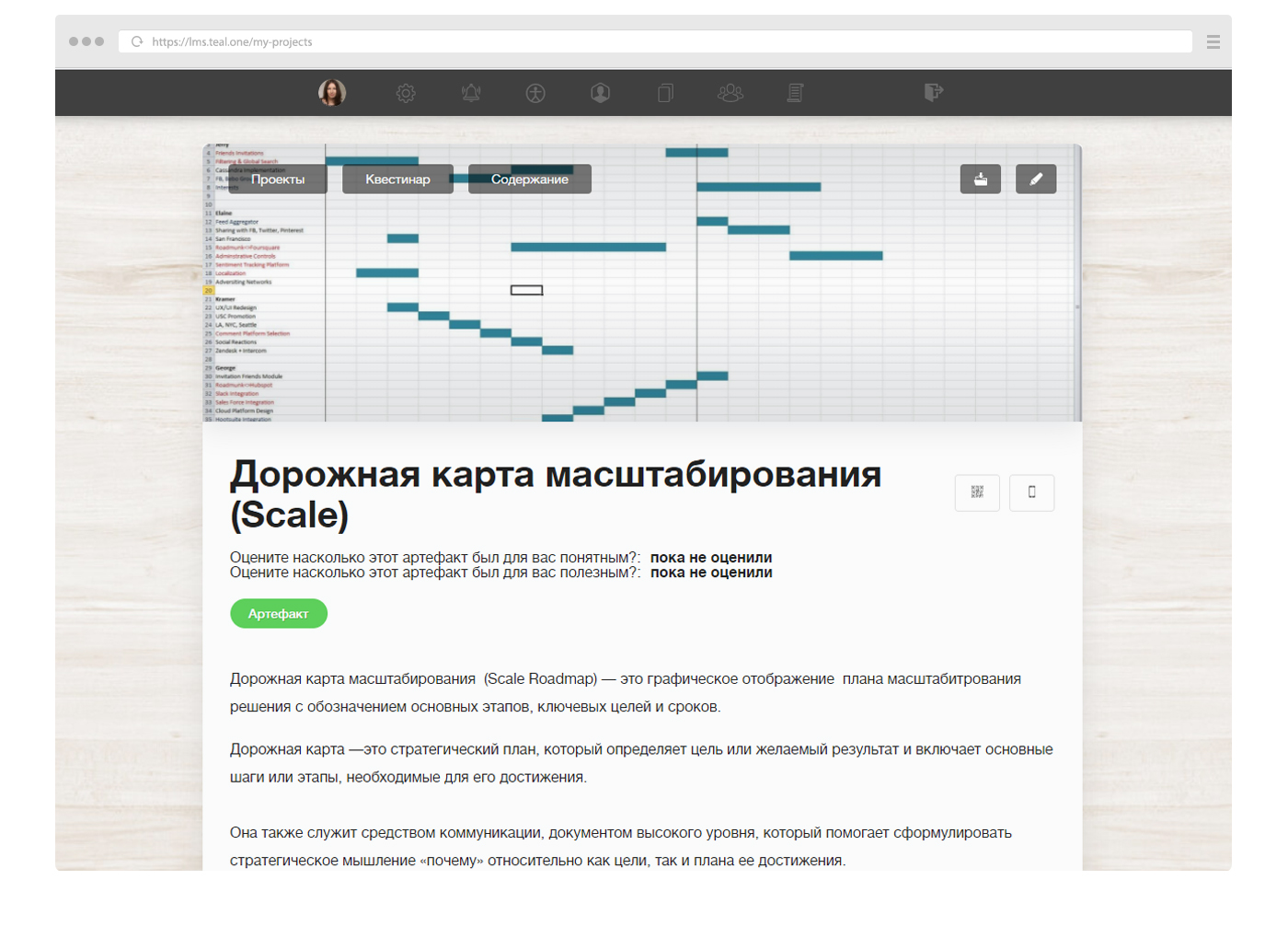Click the download-to-tray button on banner

coord(981,179)
